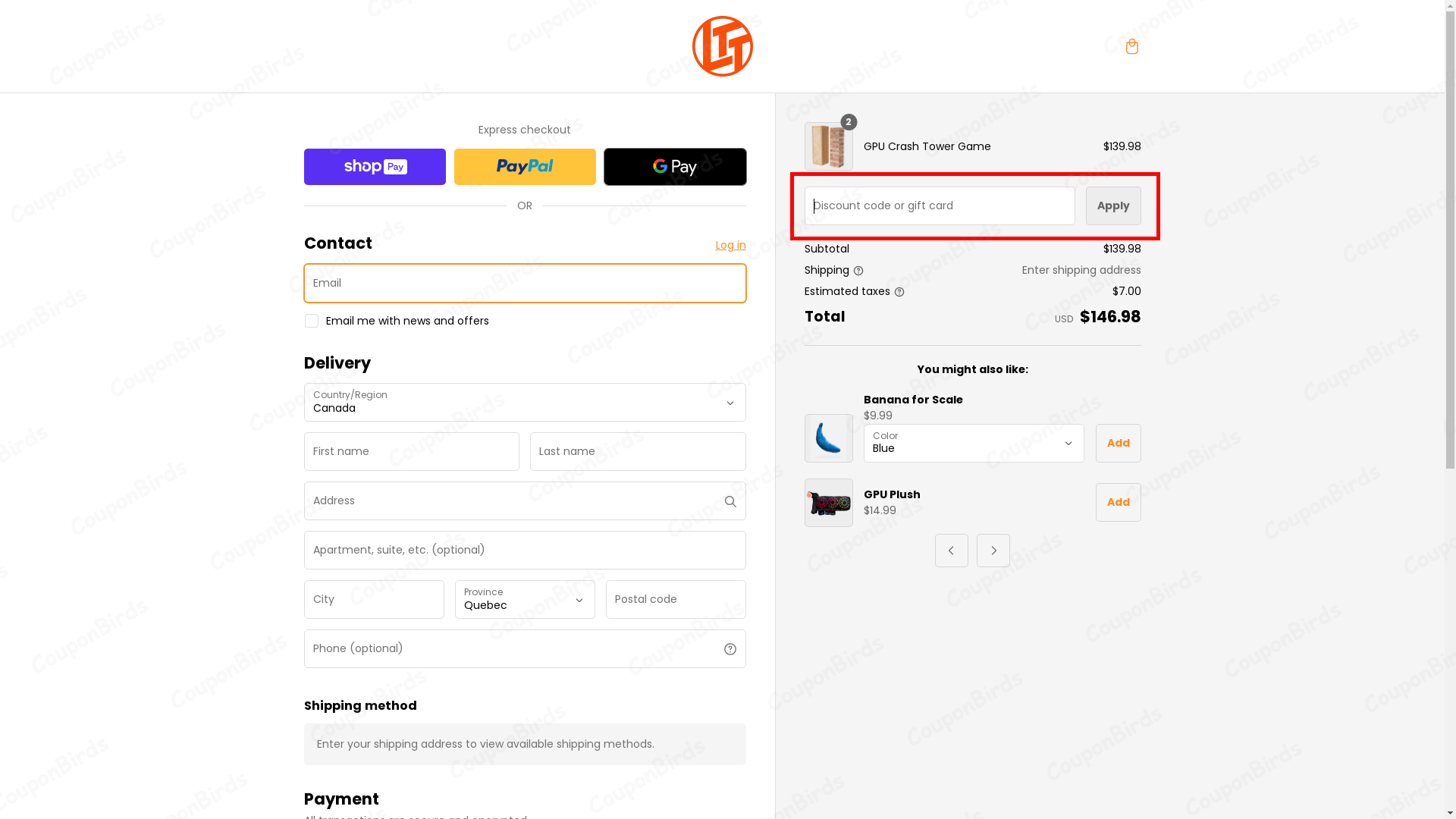Click the discount code input field
Screen dimensions: 1456x819
coord(939,206)
